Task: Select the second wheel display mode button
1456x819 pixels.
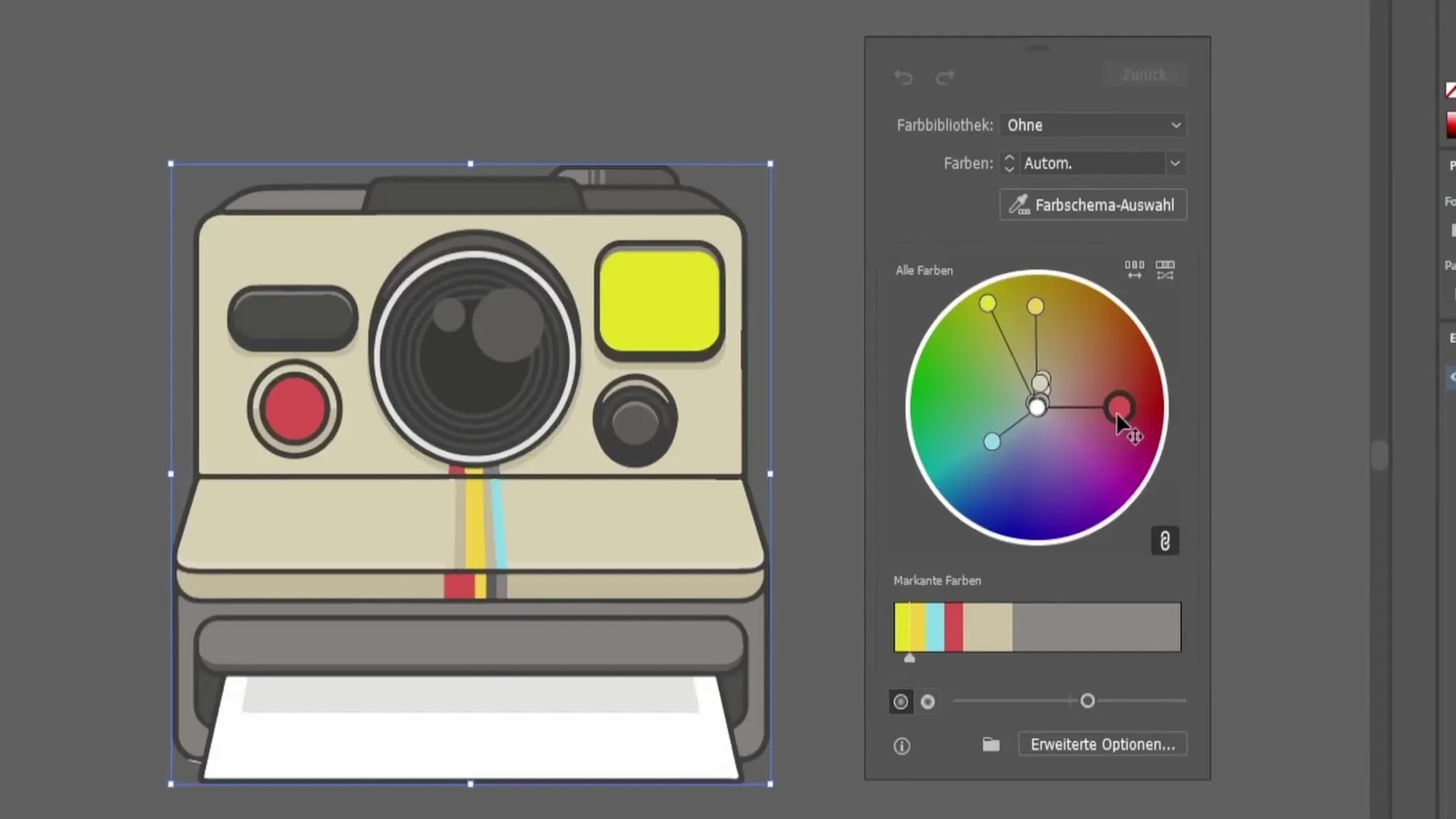Action: point(927,701)
